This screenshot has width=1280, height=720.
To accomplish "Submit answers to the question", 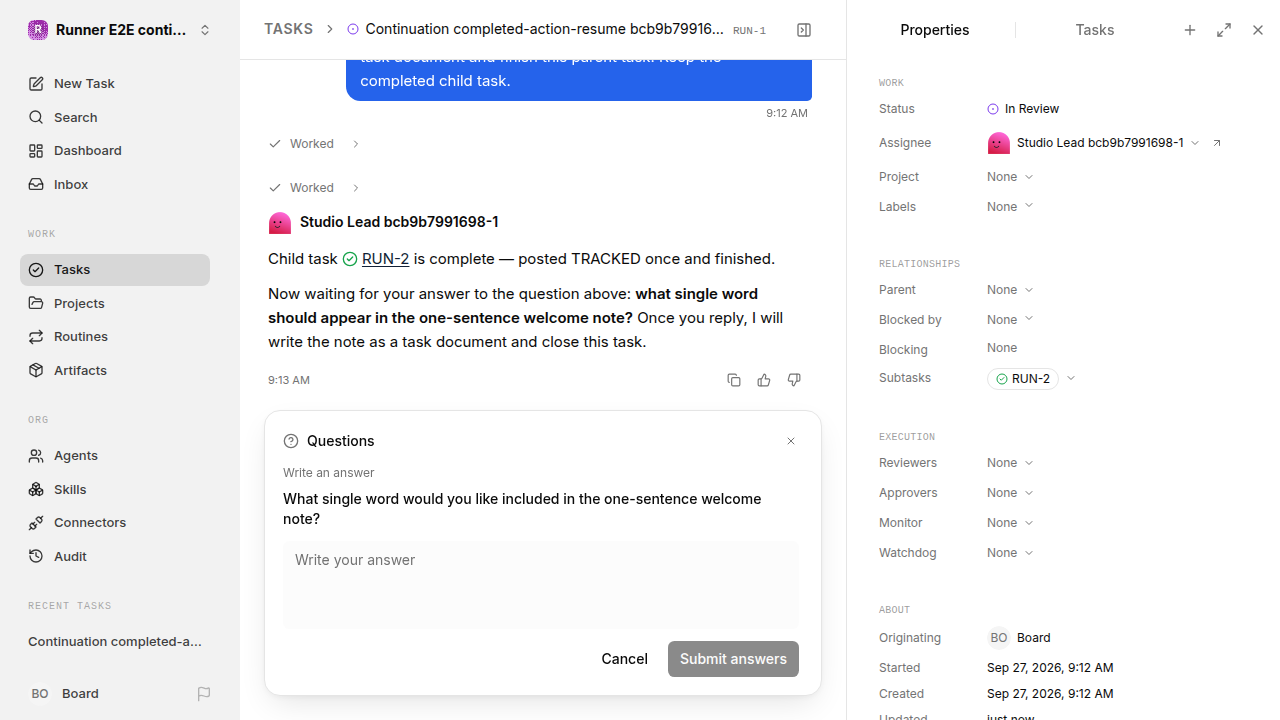I will 733,658.
